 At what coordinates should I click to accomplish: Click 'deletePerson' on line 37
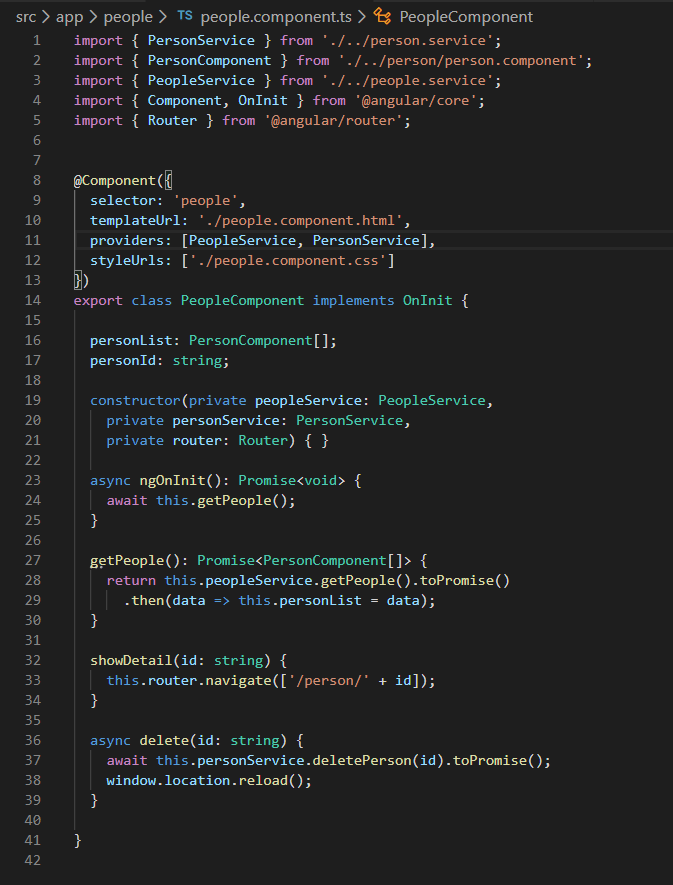[362, 760]
